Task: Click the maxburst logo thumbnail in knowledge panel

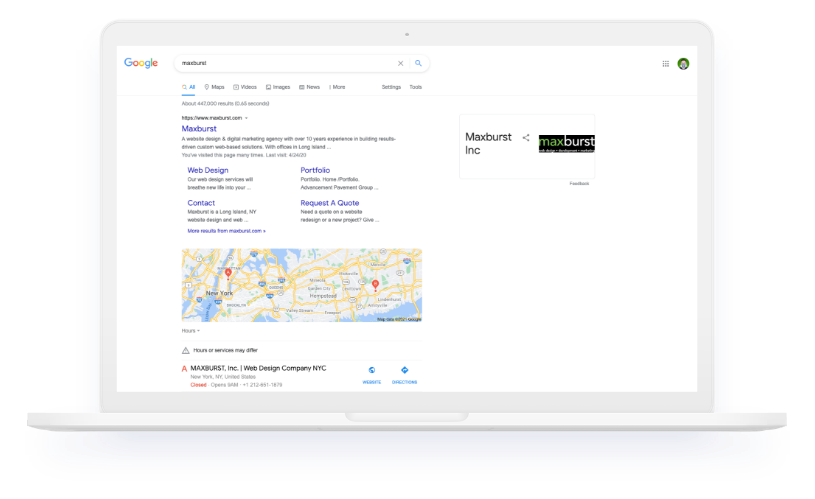Action: click(567, 143)
